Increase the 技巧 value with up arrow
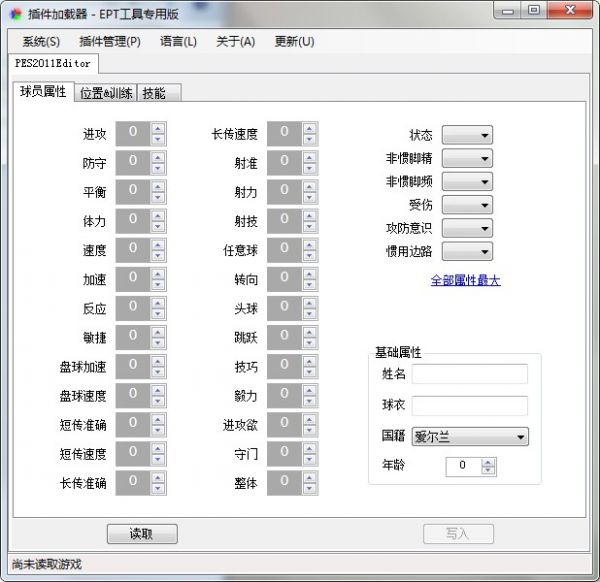The image size is (600, 582). pos(310,361)
